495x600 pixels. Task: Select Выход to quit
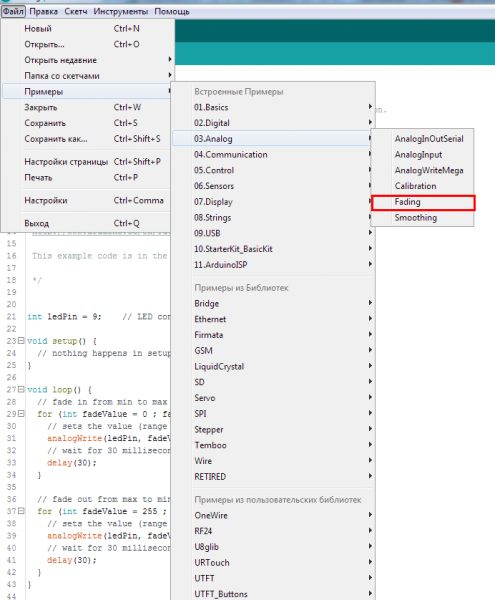point(87,223)
